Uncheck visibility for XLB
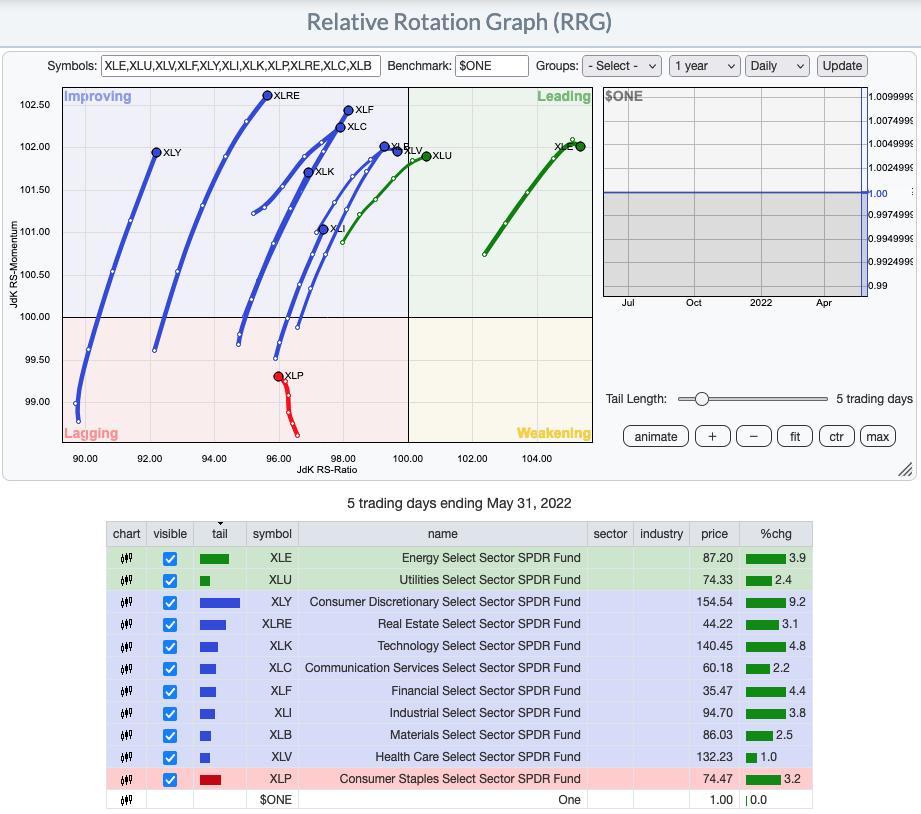 170,735
